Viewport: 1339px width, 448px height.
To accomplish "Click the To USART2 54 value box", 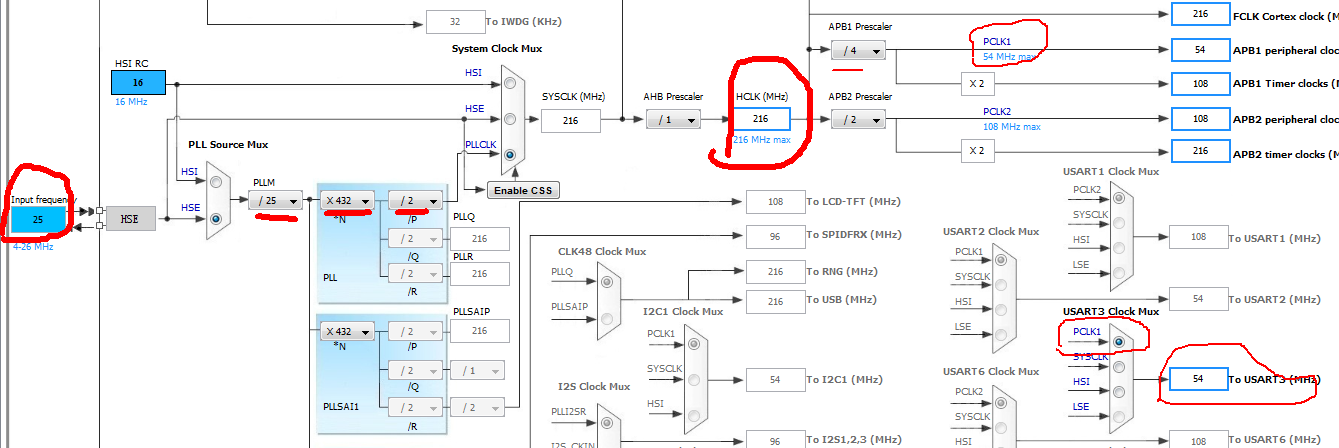I will tap(1200, 299).
